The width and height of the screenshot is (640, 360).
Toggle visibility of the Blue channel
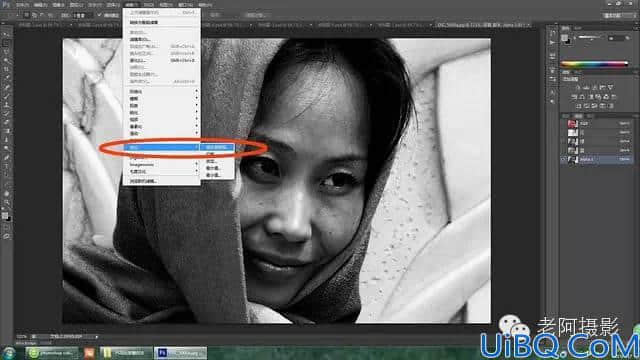(564, 150)
